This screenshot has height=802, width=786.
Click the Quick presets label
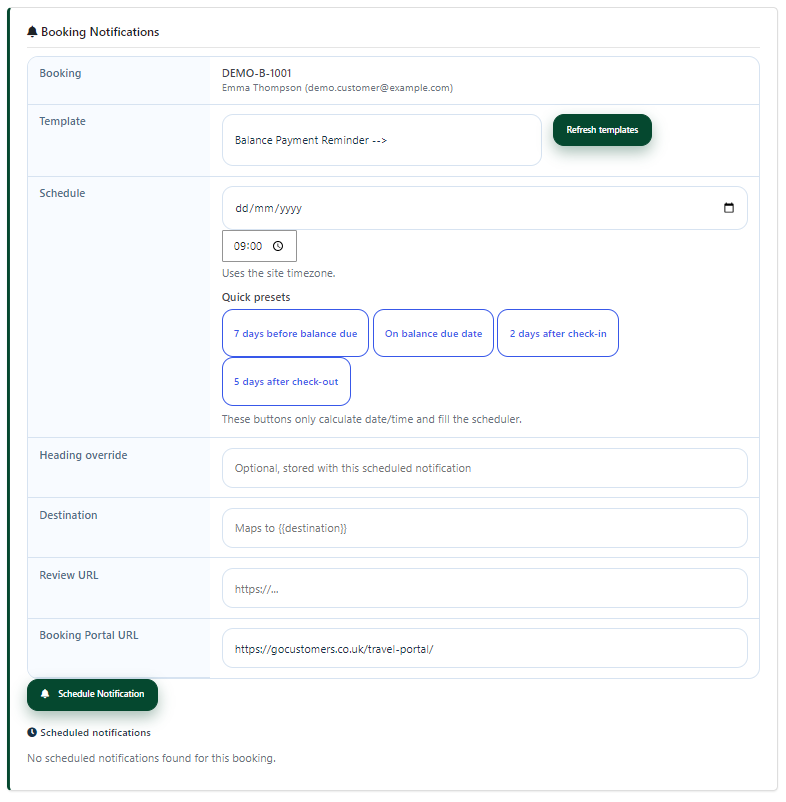tap(256, 297)
